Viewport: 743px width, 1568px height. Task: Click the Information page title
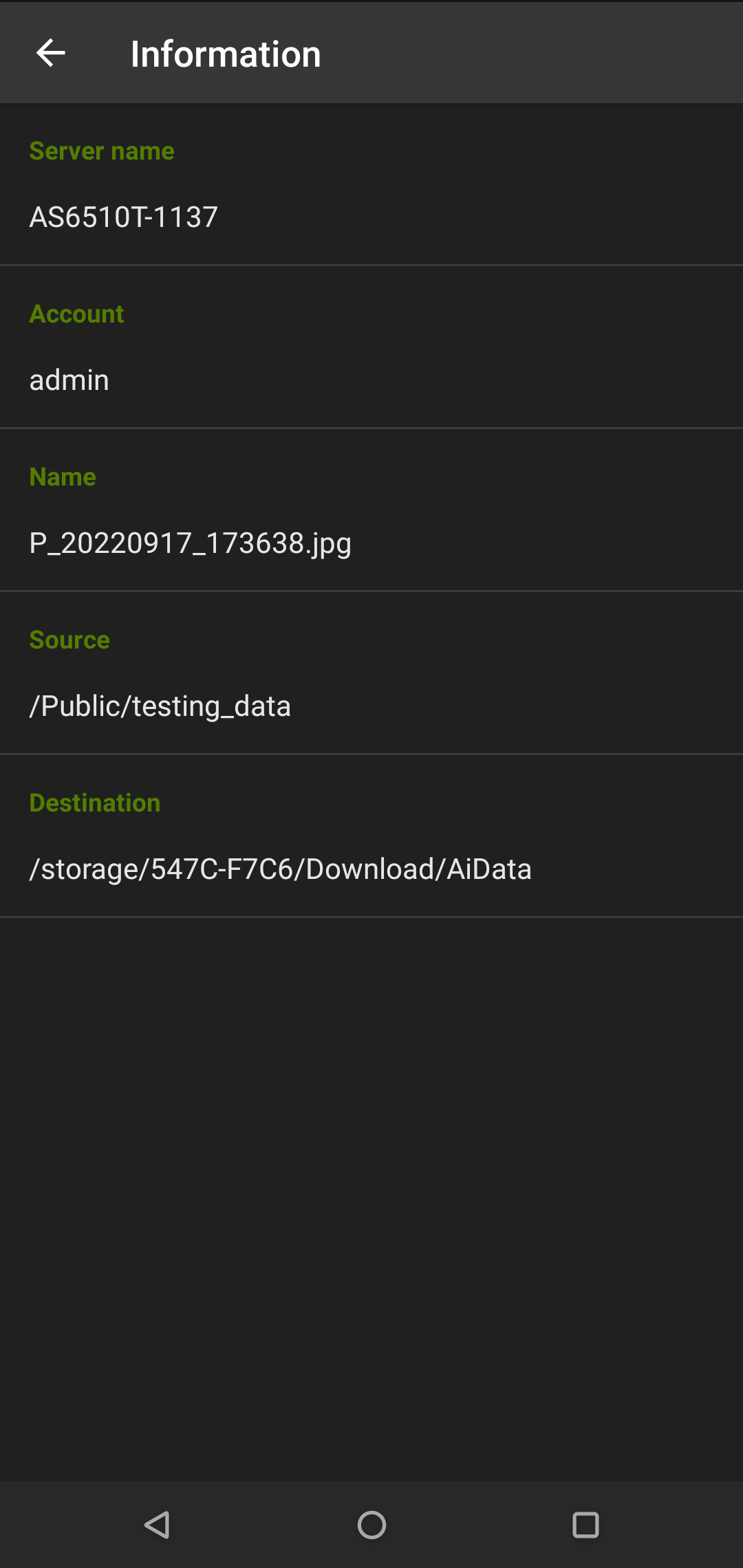click(x=226, y=54)
